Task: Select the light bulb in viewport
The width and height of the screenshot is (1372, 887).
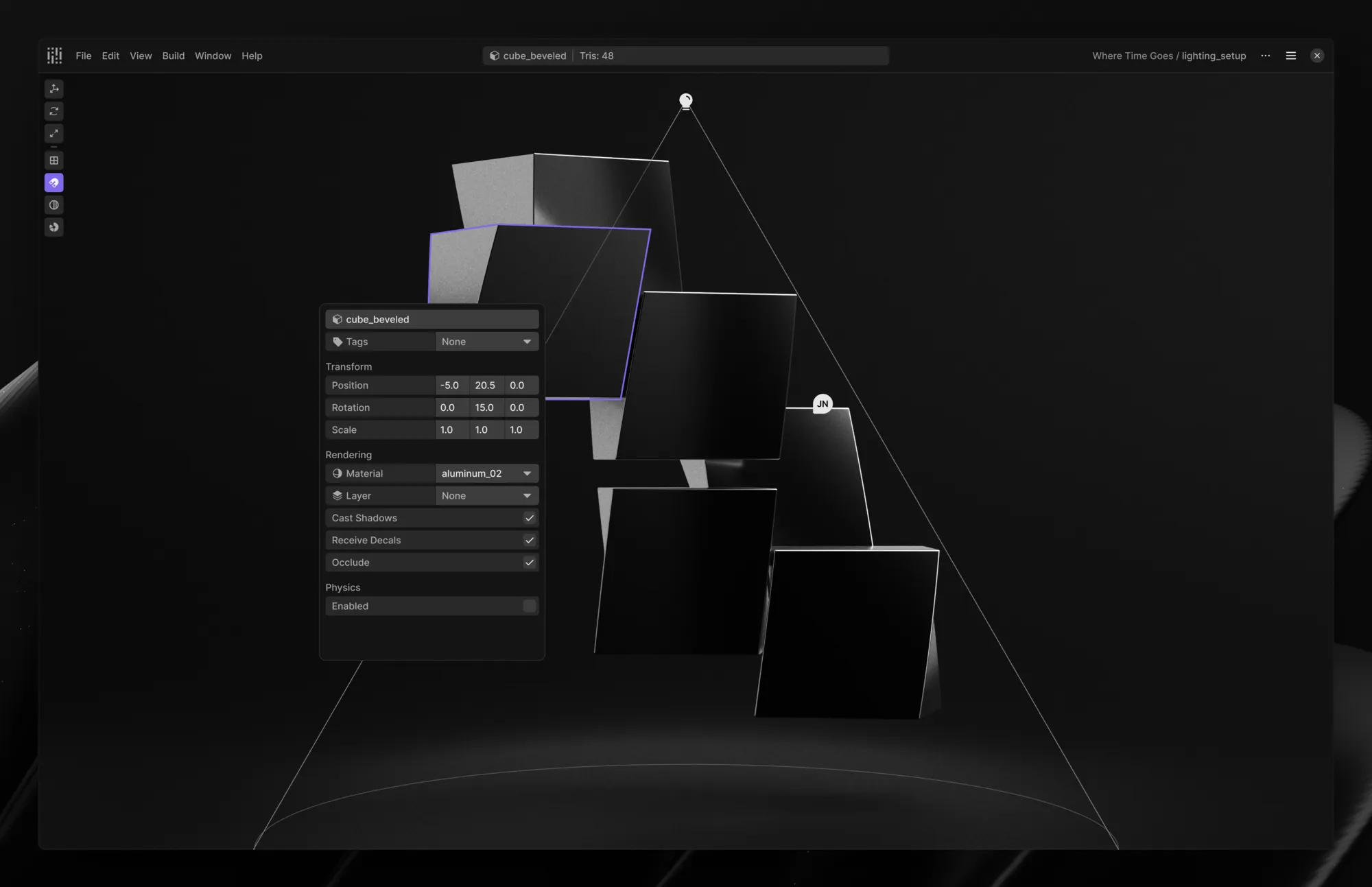Action: point(685,102)
